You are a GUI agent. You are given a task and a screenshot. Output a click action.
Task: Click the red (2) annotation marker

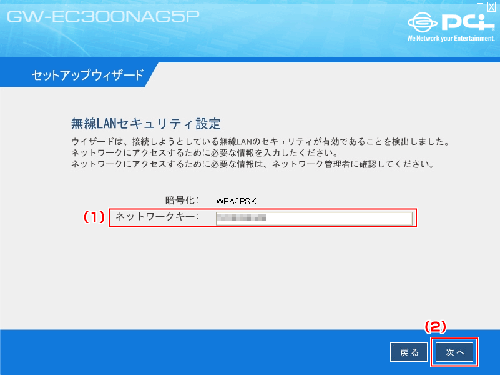point(435,327)
